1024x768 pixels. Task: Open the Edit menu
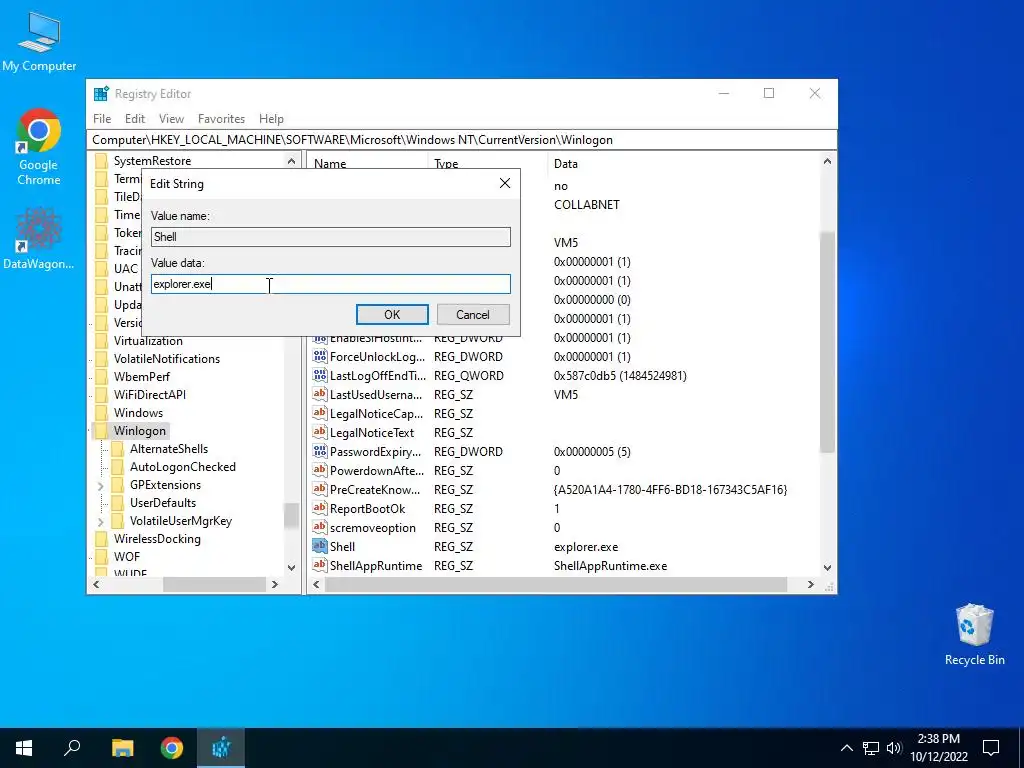point(135,119)
